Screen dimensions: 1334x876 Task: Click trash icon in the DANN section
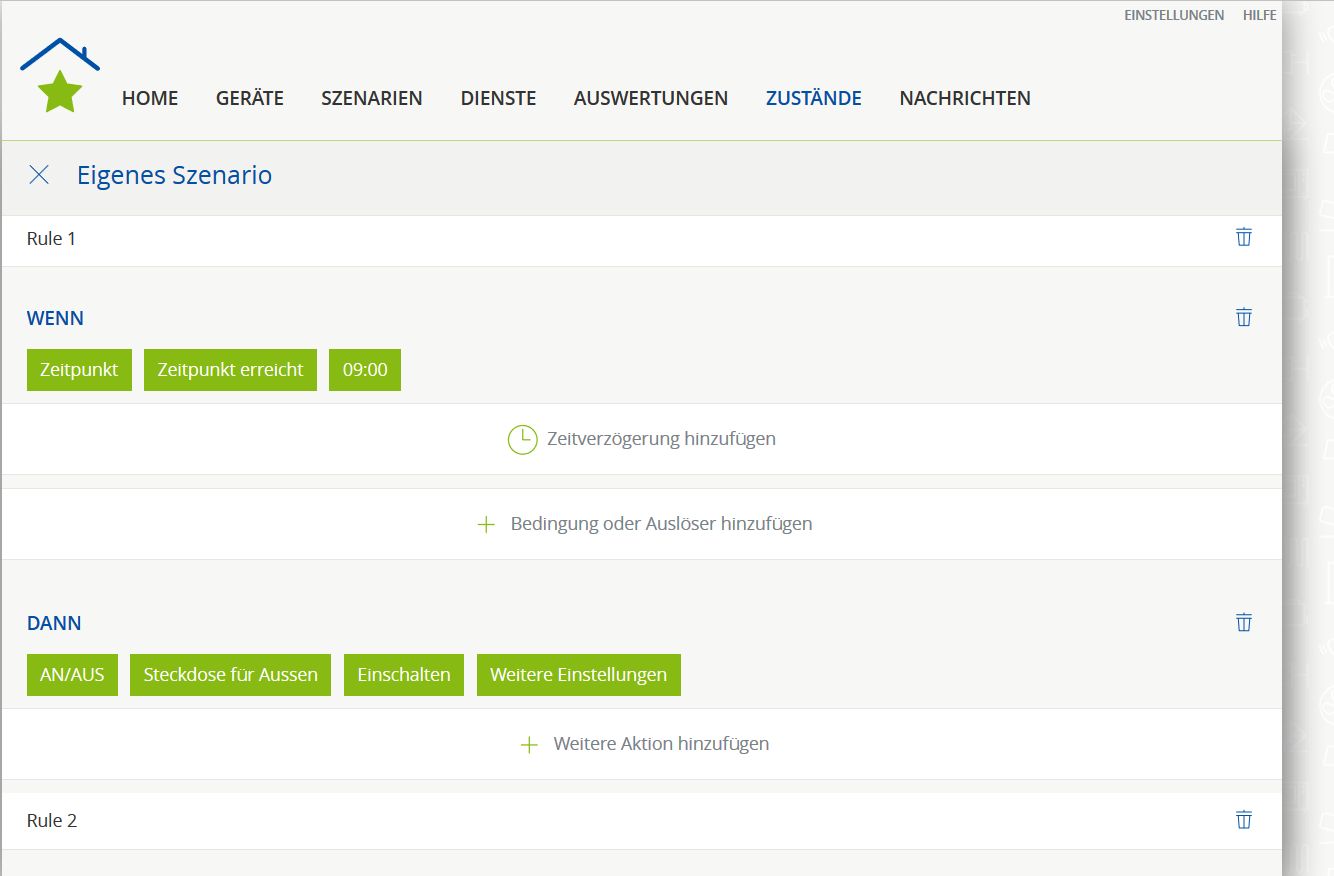(x=1243, y=622)
